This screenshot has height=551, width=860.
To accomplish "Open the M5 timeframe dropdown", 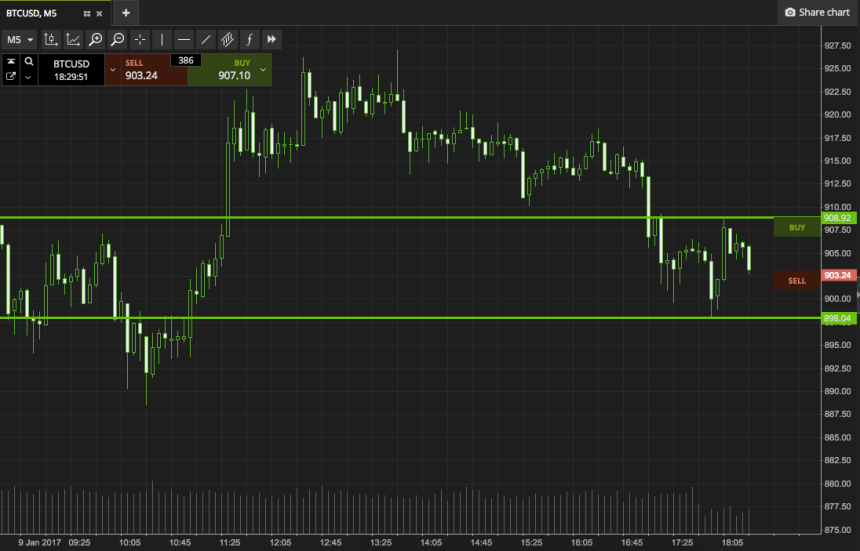I will 20,39.
